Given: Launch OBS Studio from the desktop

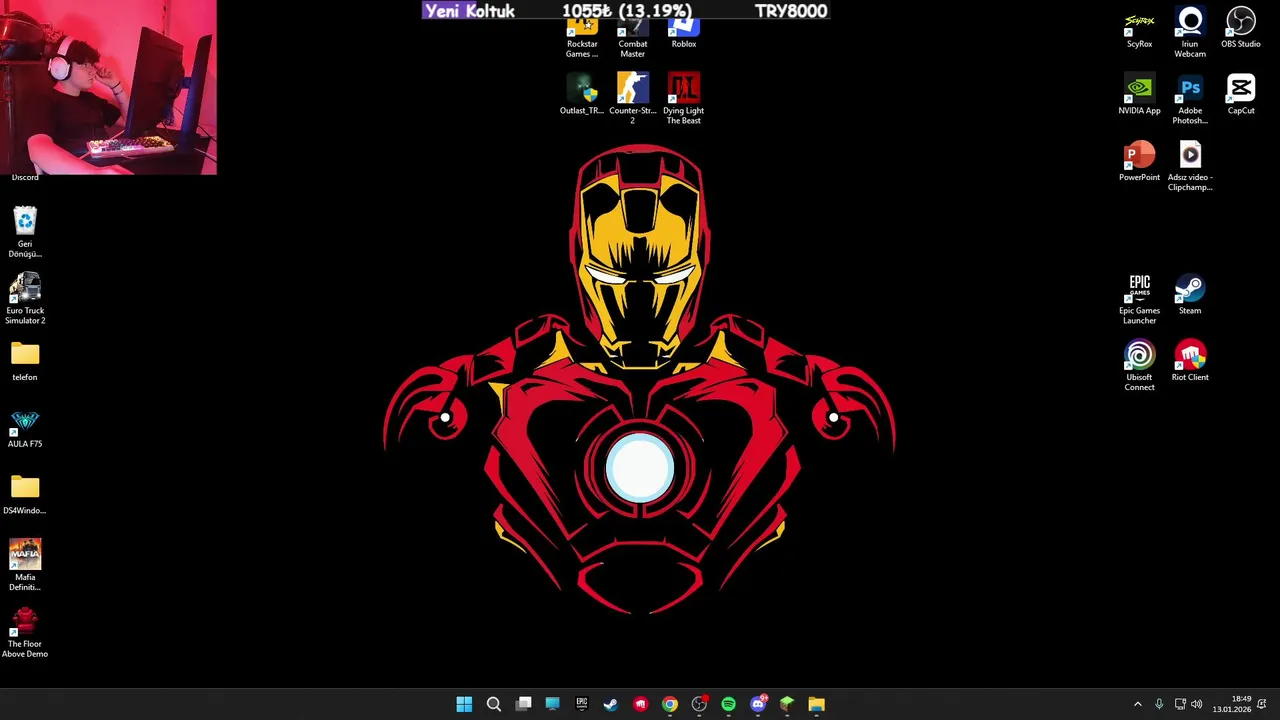Looking at the screenshot, I should (1241, 29).
